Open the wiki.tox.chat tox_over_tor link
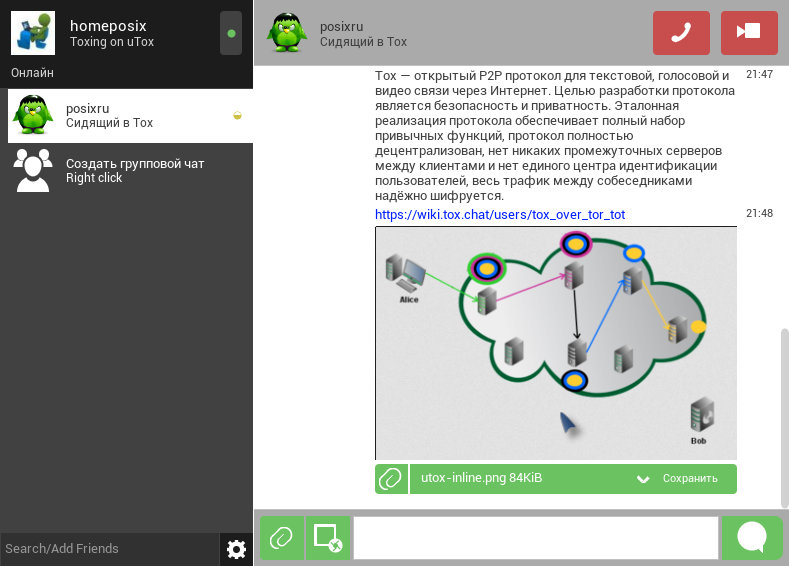The width and height of the screenshot is (789, 566). (x=500, y=215)
